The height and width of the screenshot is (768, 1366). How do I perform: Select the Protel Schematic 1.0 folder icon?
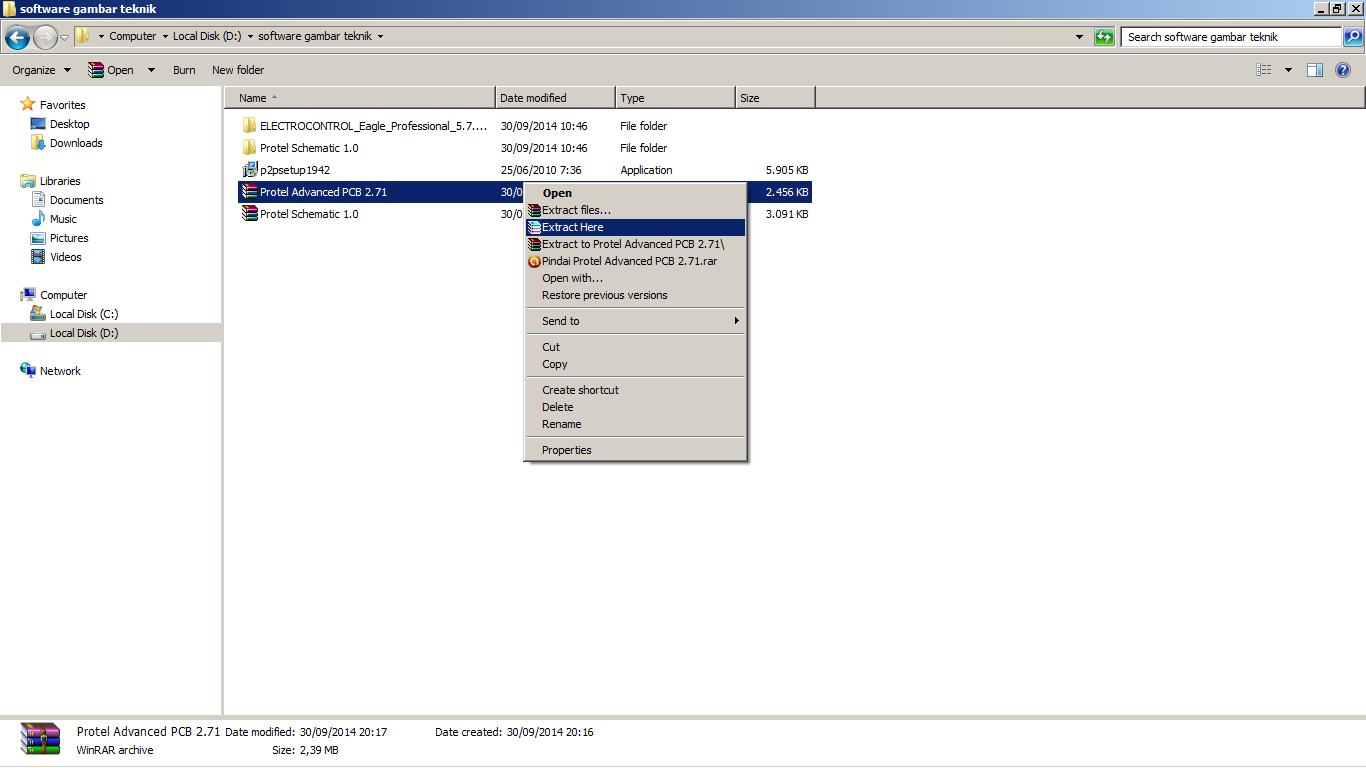click(x=250, y=148)
